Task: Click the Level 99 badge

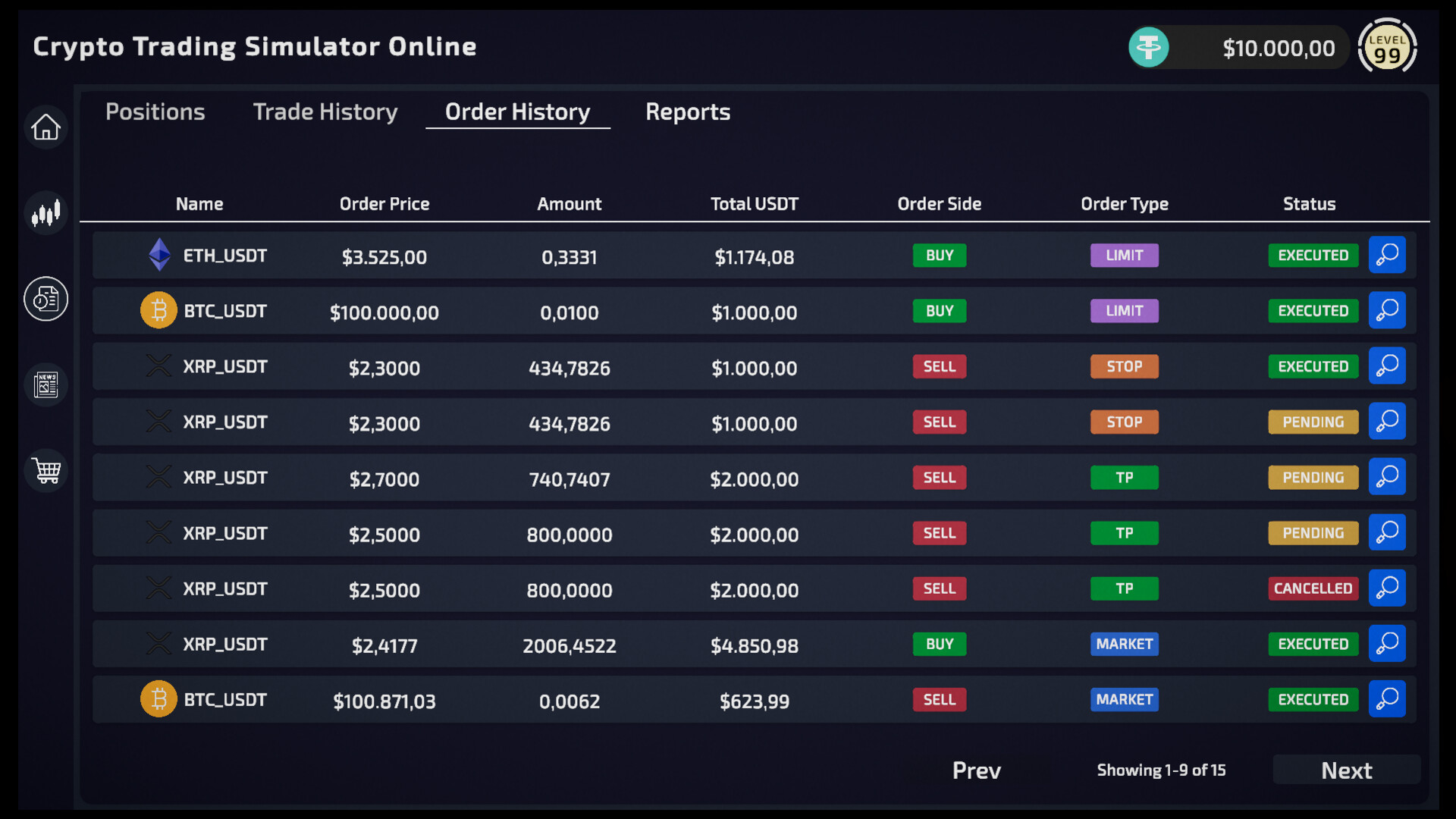Action: point(1388,46)
